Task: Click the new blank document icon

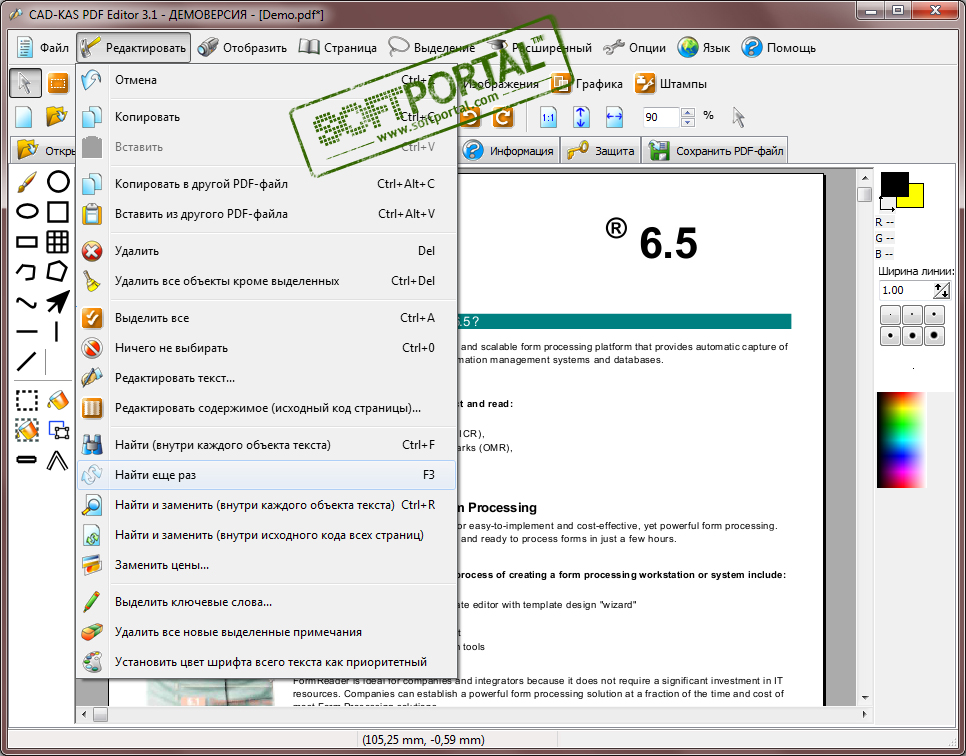Action: (x=24, y=116)
